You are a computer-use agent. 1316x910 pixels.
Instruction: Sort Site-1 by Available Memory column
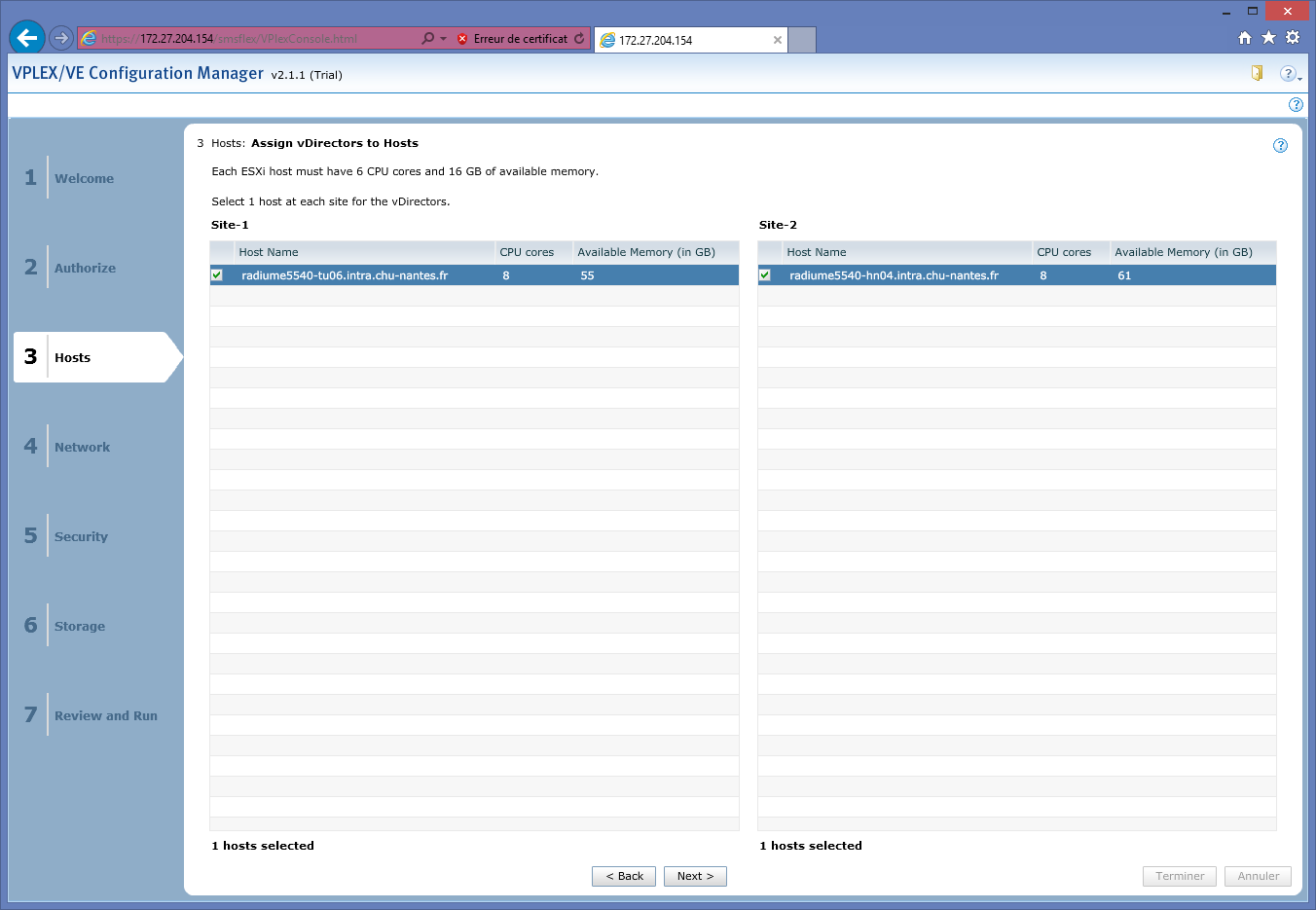click(x=646, y=252)
